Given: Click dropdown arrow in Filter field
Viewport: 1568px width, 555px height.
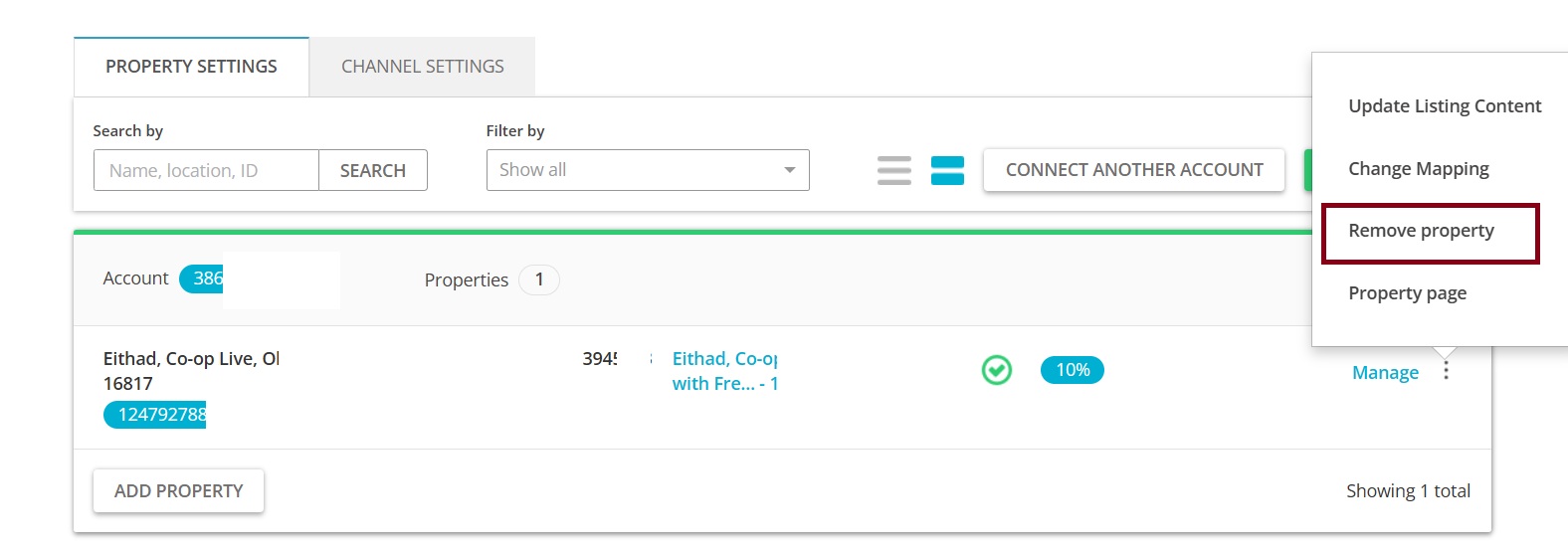Looking at the screenshot, I should pos(789,170).
